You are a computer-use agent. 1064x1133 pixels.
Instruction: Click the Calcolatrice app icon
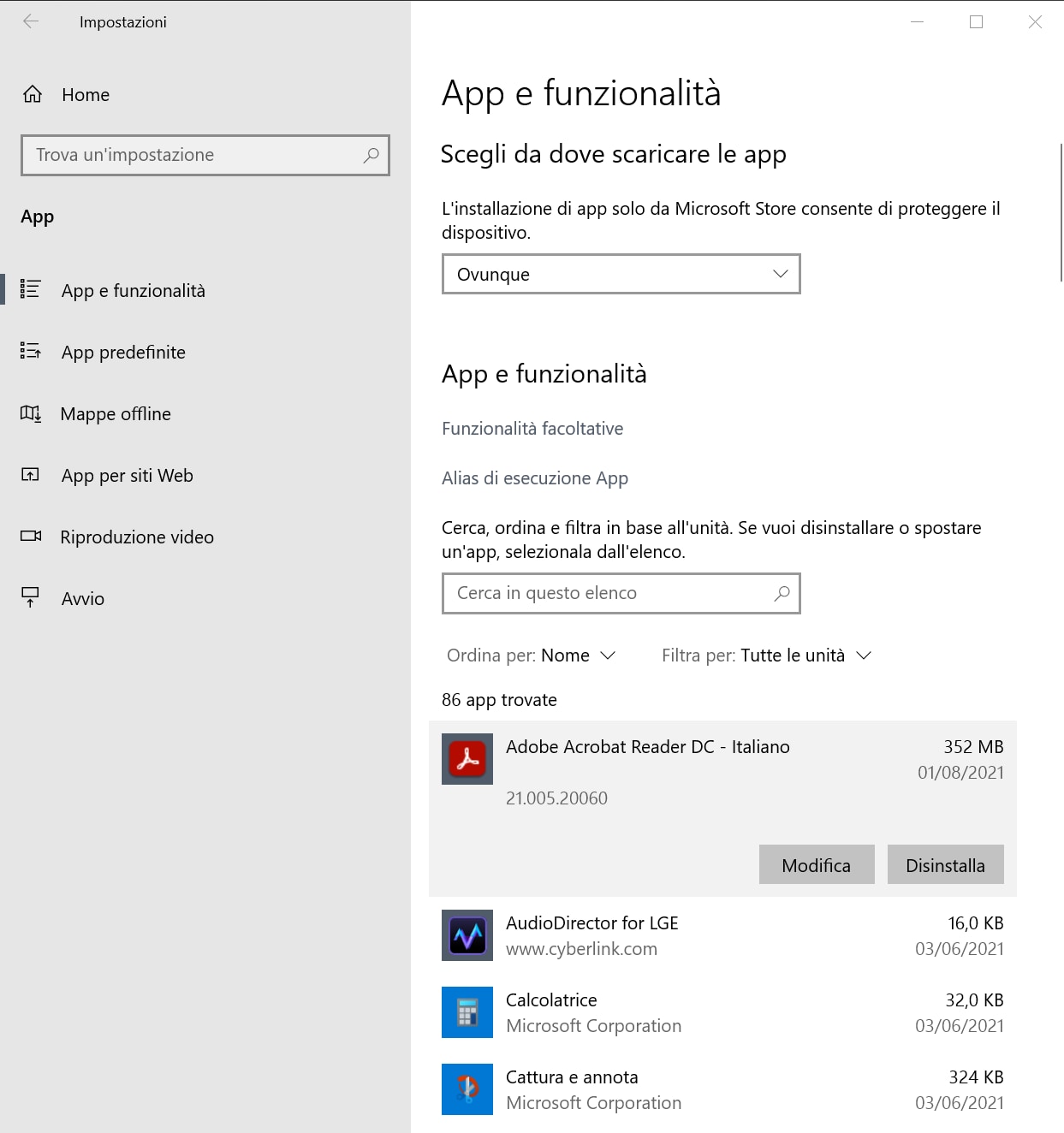coord(467,1012)
